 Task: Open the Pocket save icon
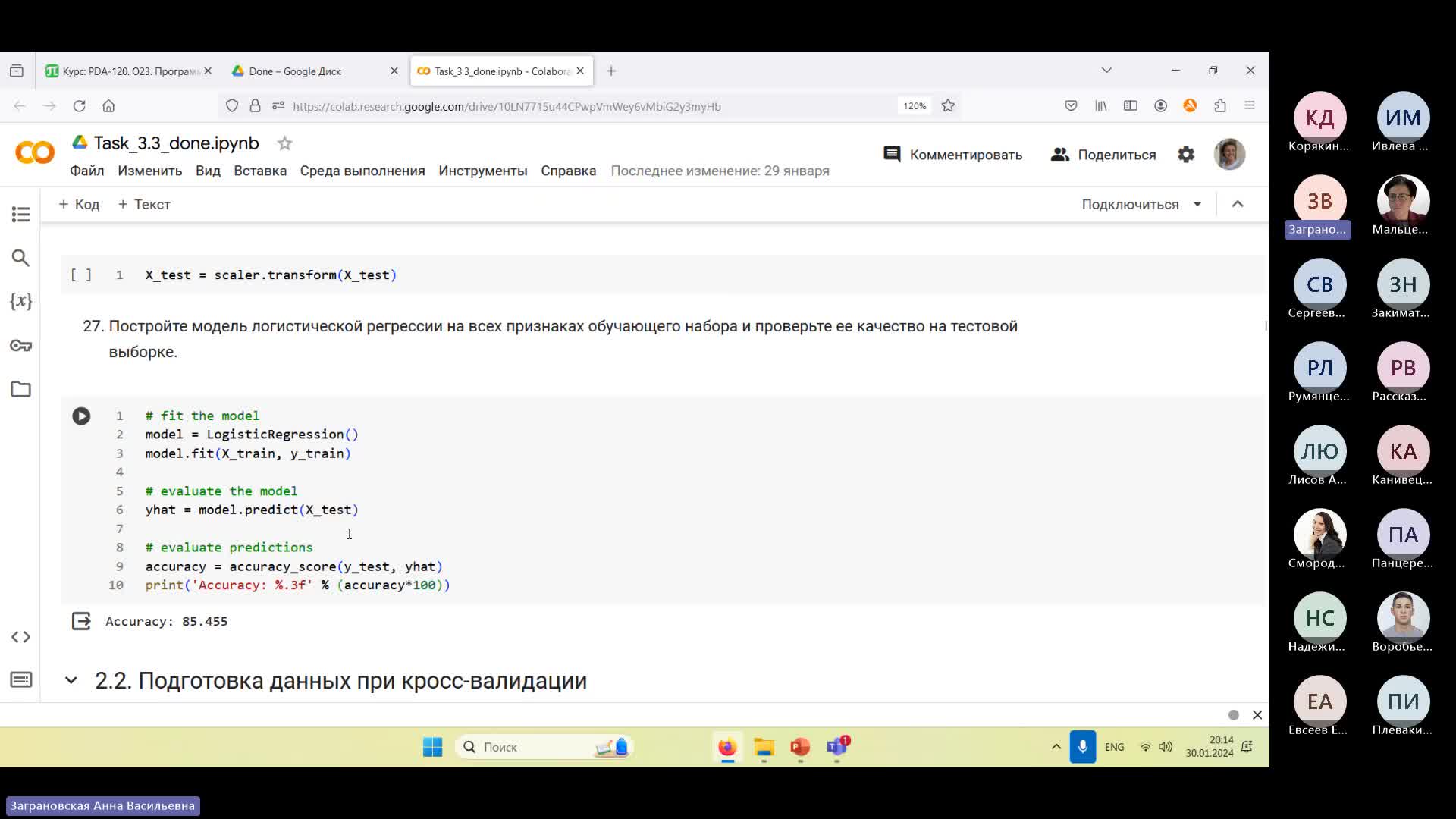pos(1071,106)
